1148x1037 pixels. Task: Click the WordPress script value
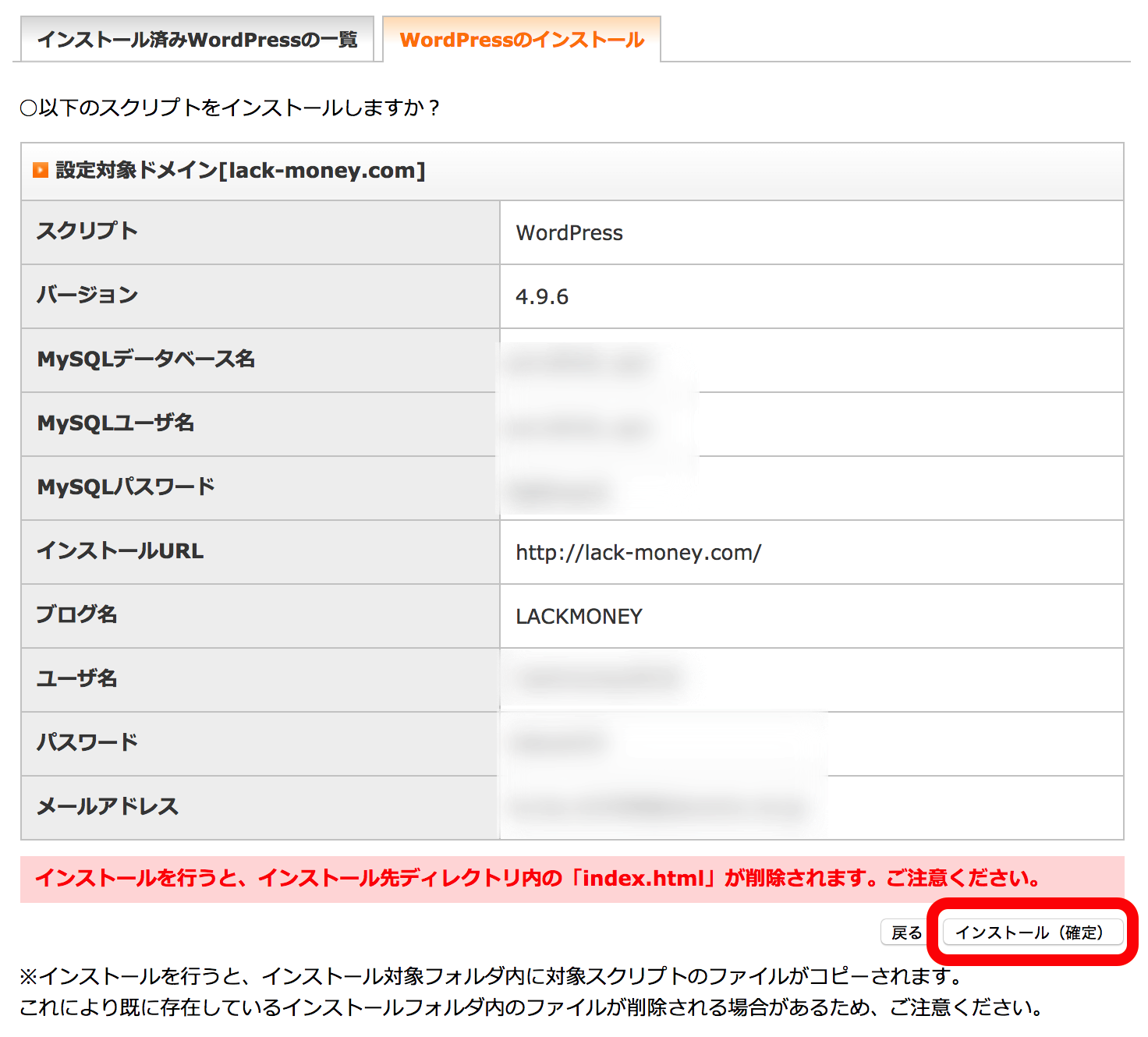(569, 233)
